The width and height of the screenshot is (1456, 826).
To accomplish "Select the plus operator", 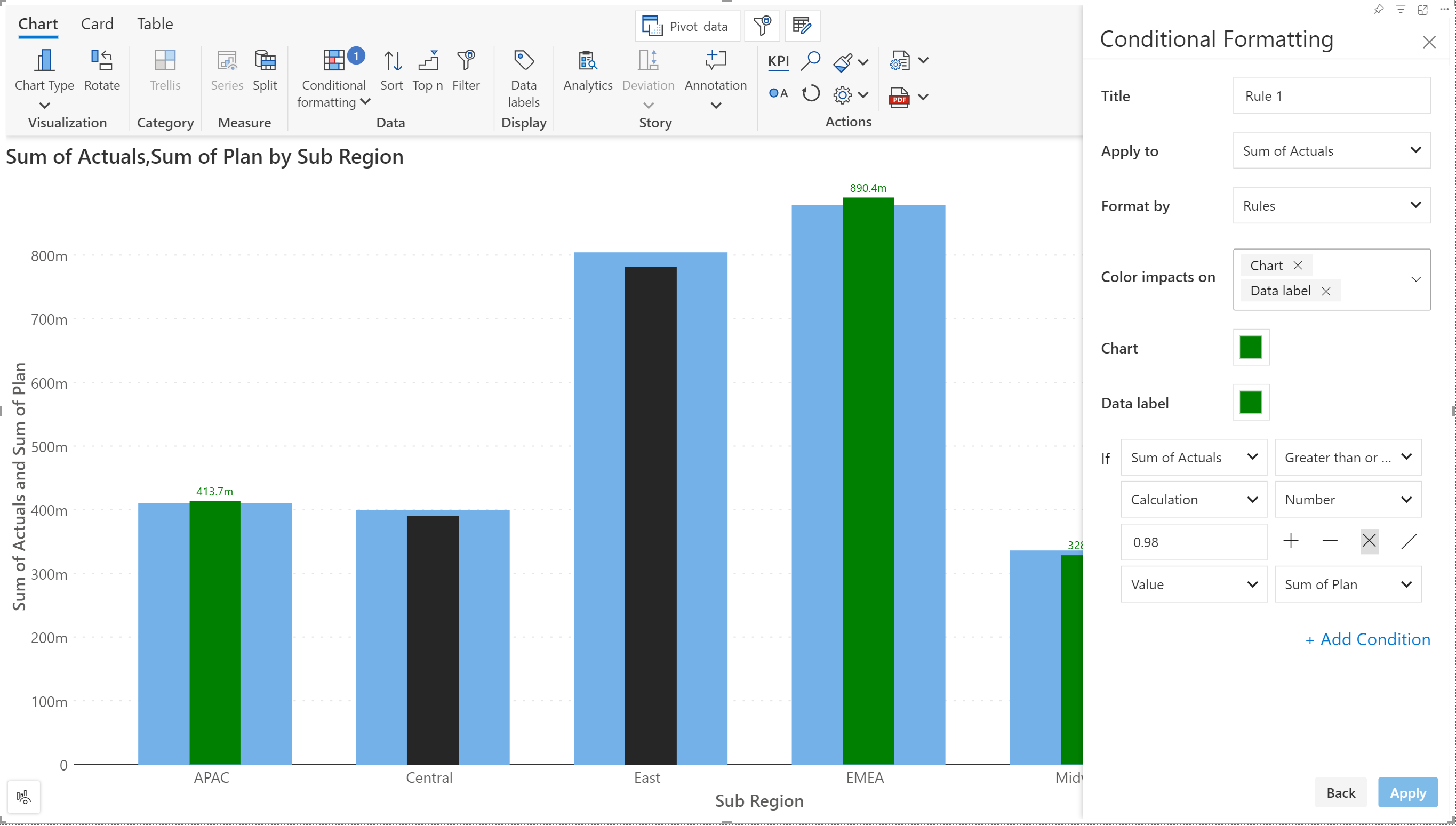I will click(1291, 541).
